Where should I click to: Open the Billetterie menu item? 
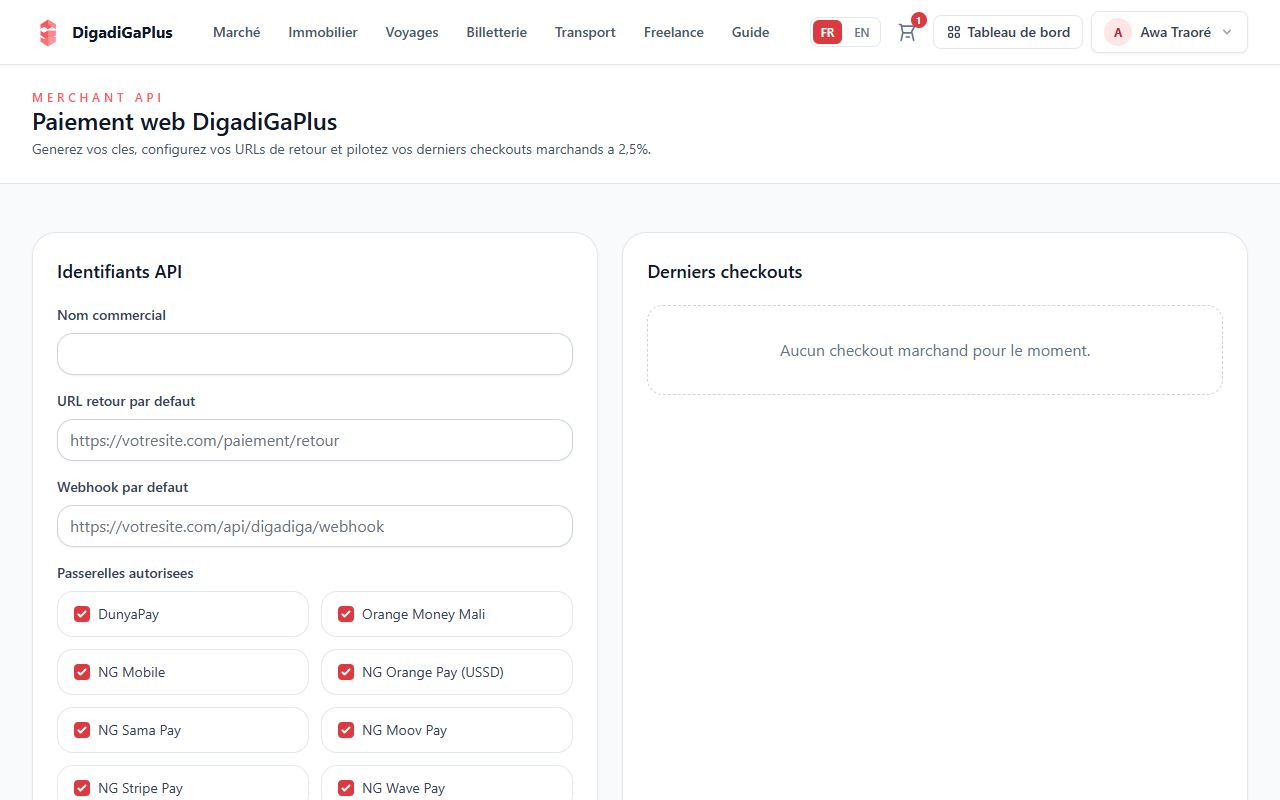[x=496, y=32]
